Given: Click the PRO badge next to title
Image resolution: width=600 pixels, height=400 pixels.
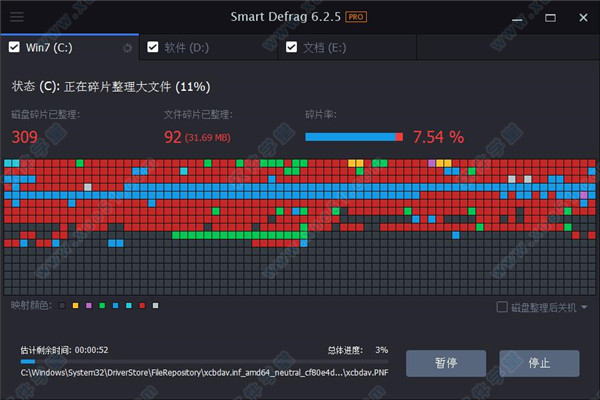Looking at the screenshot, I should (x=356, y=17).
